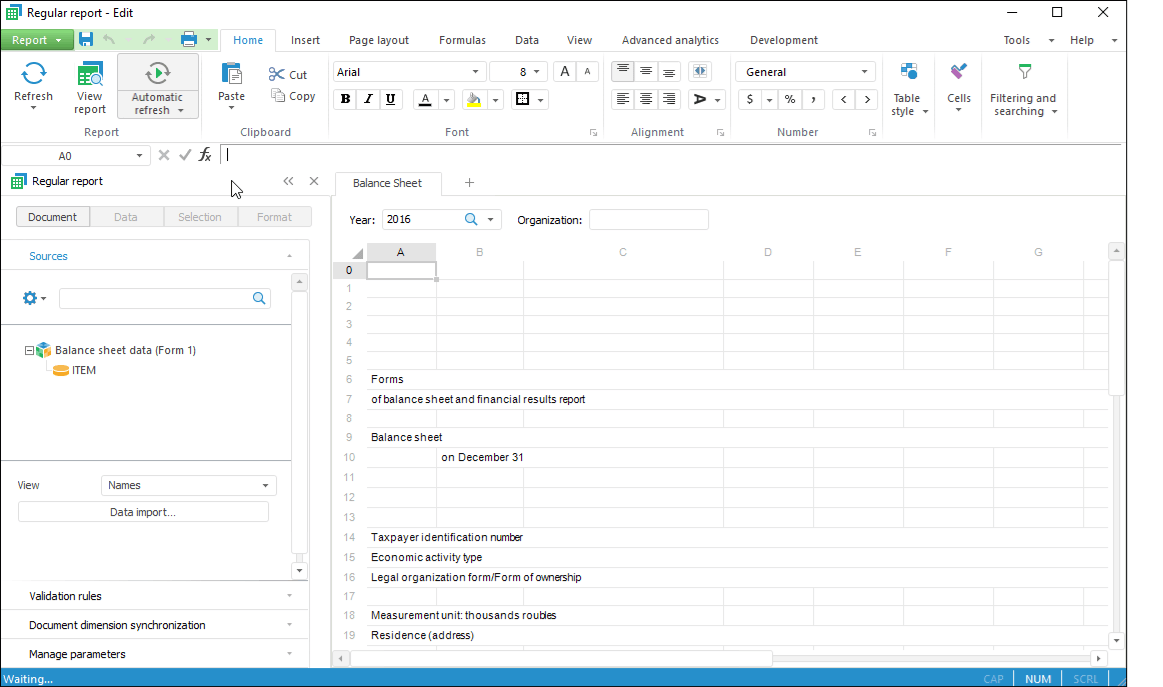Screen dimensions: 1163x687
Task: Click the Paste icon
Action: point(231,75)
